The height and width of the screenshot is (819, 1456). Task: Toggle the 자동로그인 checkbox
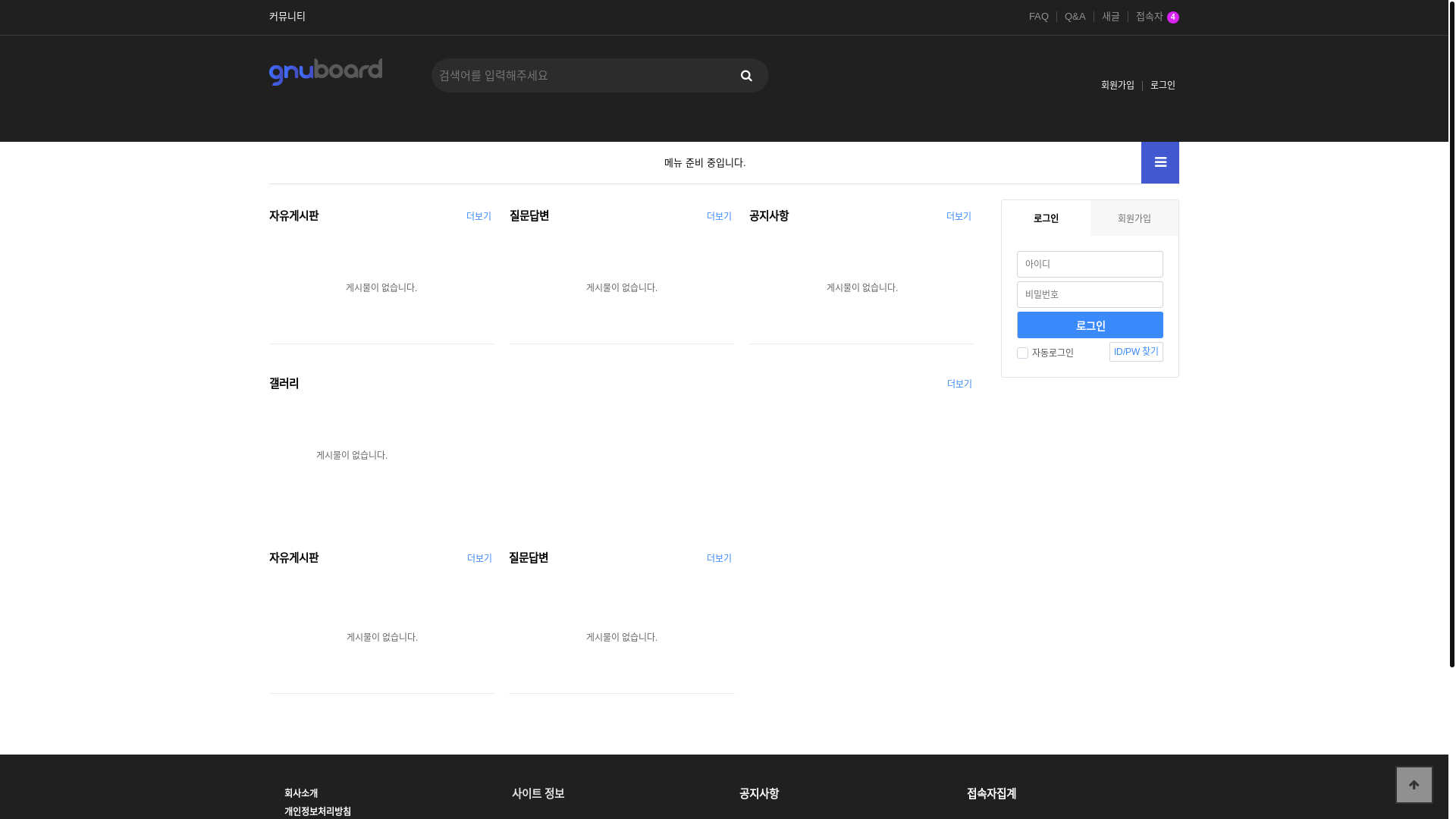coord(1022,353)
